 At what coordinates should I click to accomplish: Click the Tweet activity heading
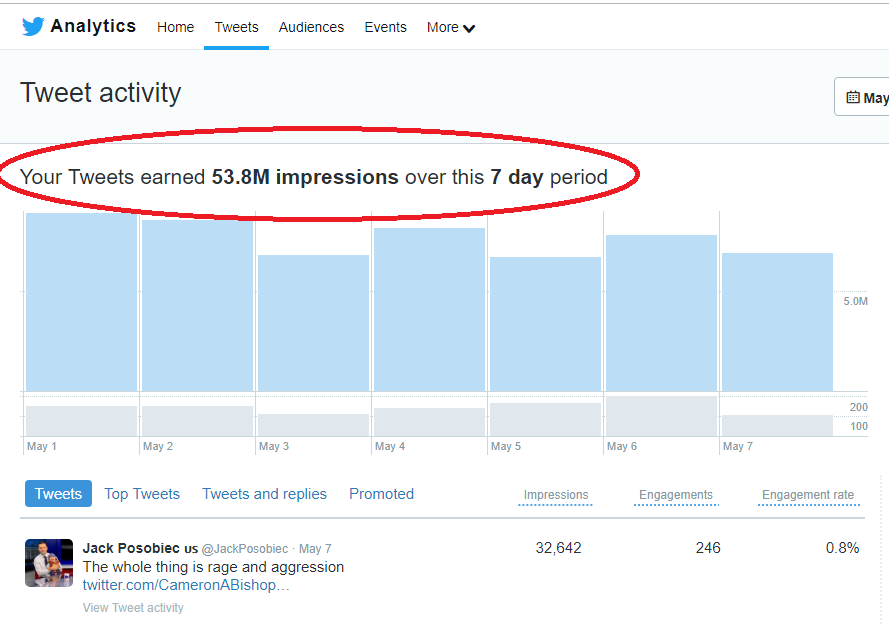[x=101, y=92]
